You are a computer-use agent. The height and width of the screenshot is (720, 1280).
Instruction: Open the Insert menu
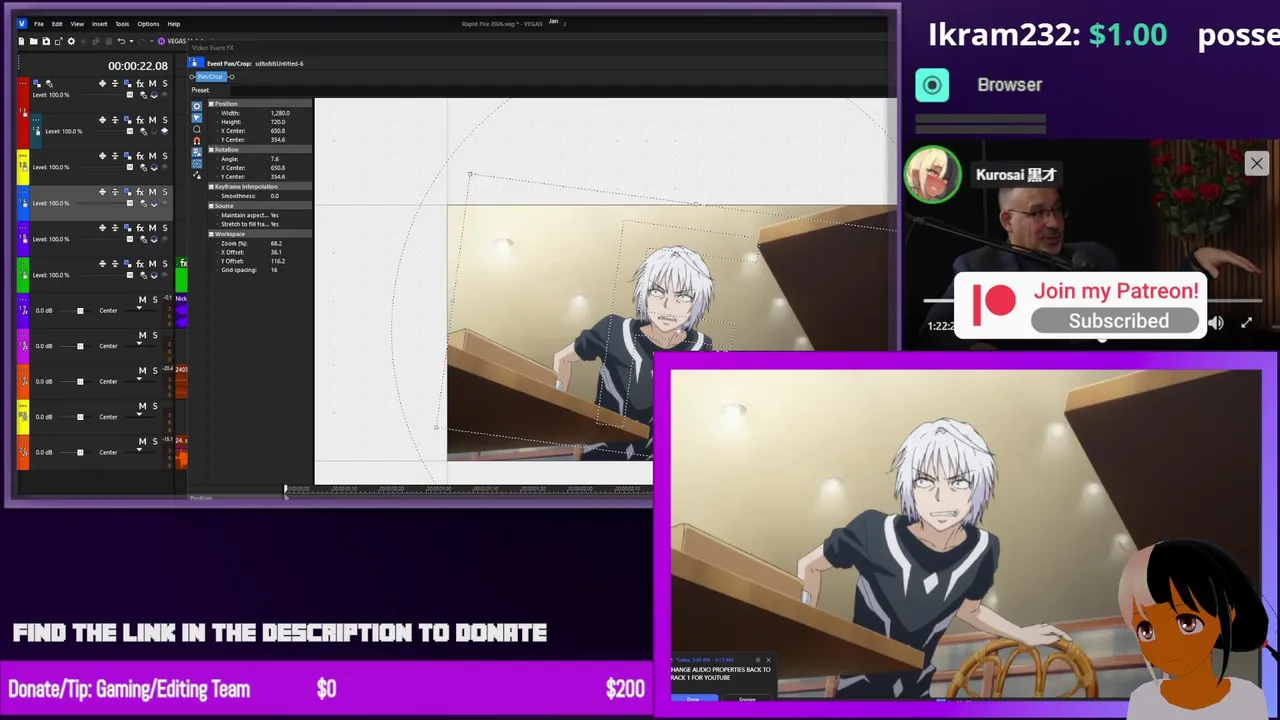coord(99,24)
